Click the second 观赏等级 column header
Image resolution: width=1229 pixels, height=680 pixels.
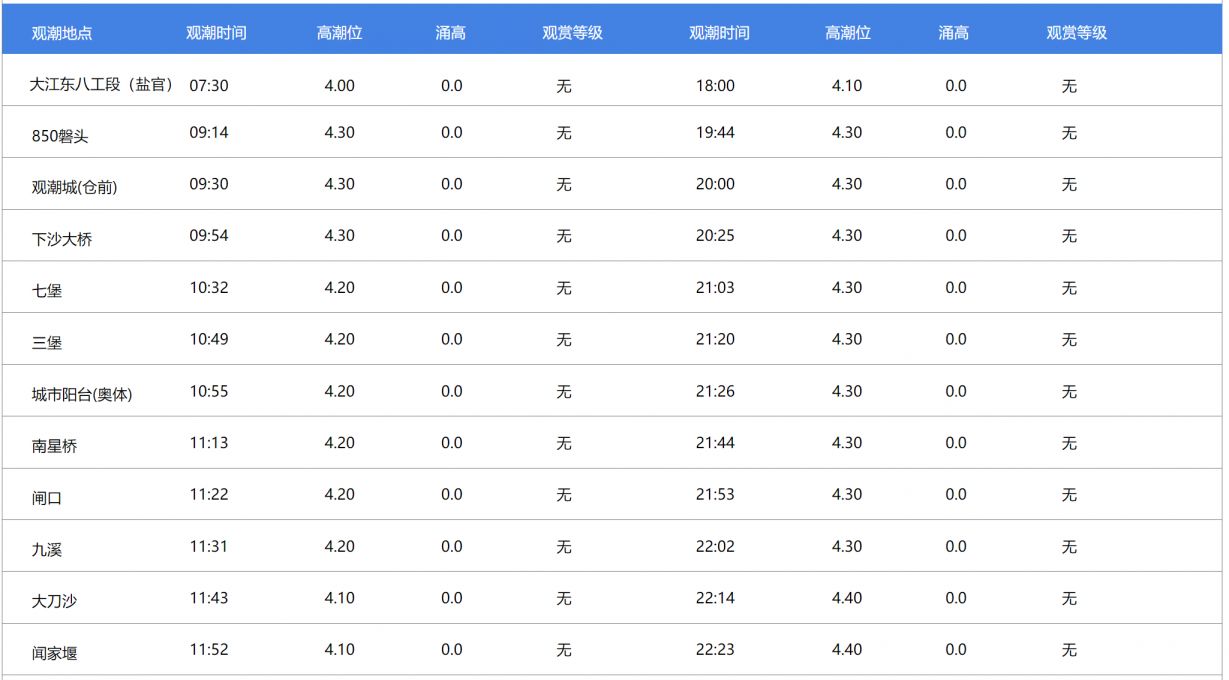click(1076, 33)
